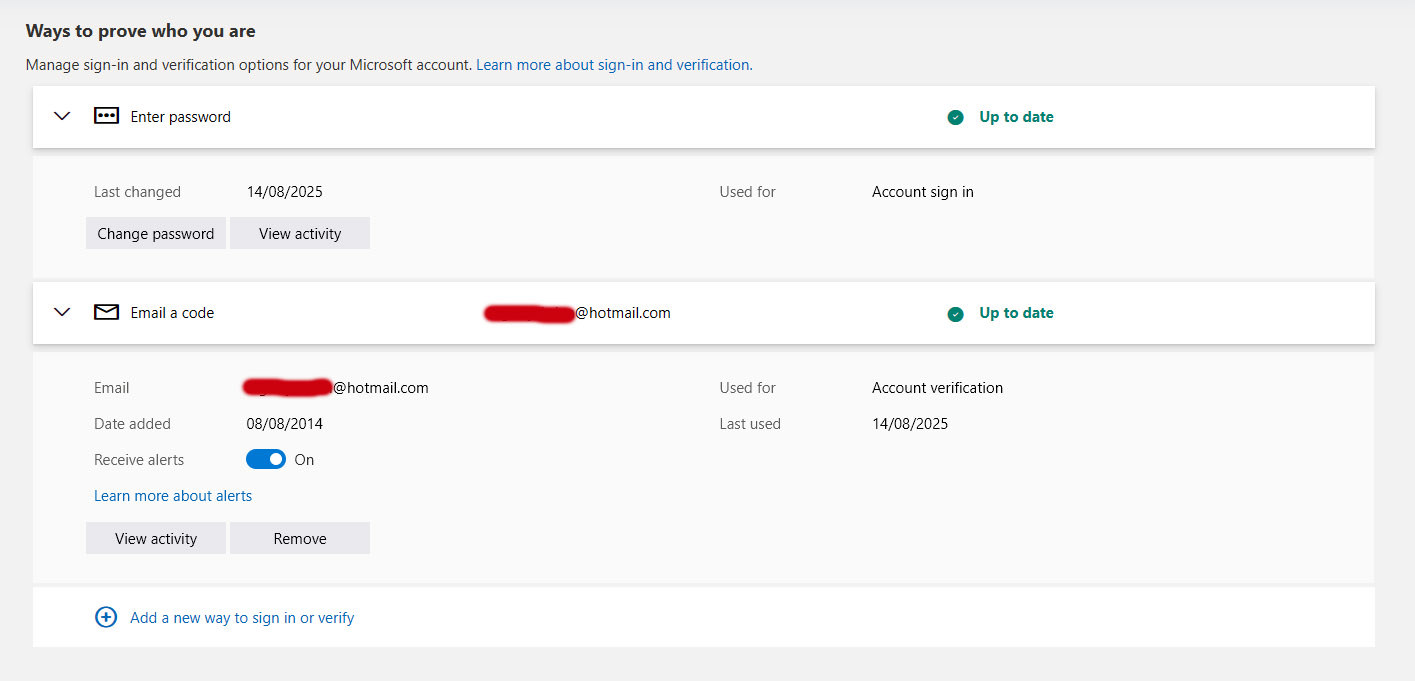
Task: Open the Learn more about alerts link
Action: click(x=172, y=495)
